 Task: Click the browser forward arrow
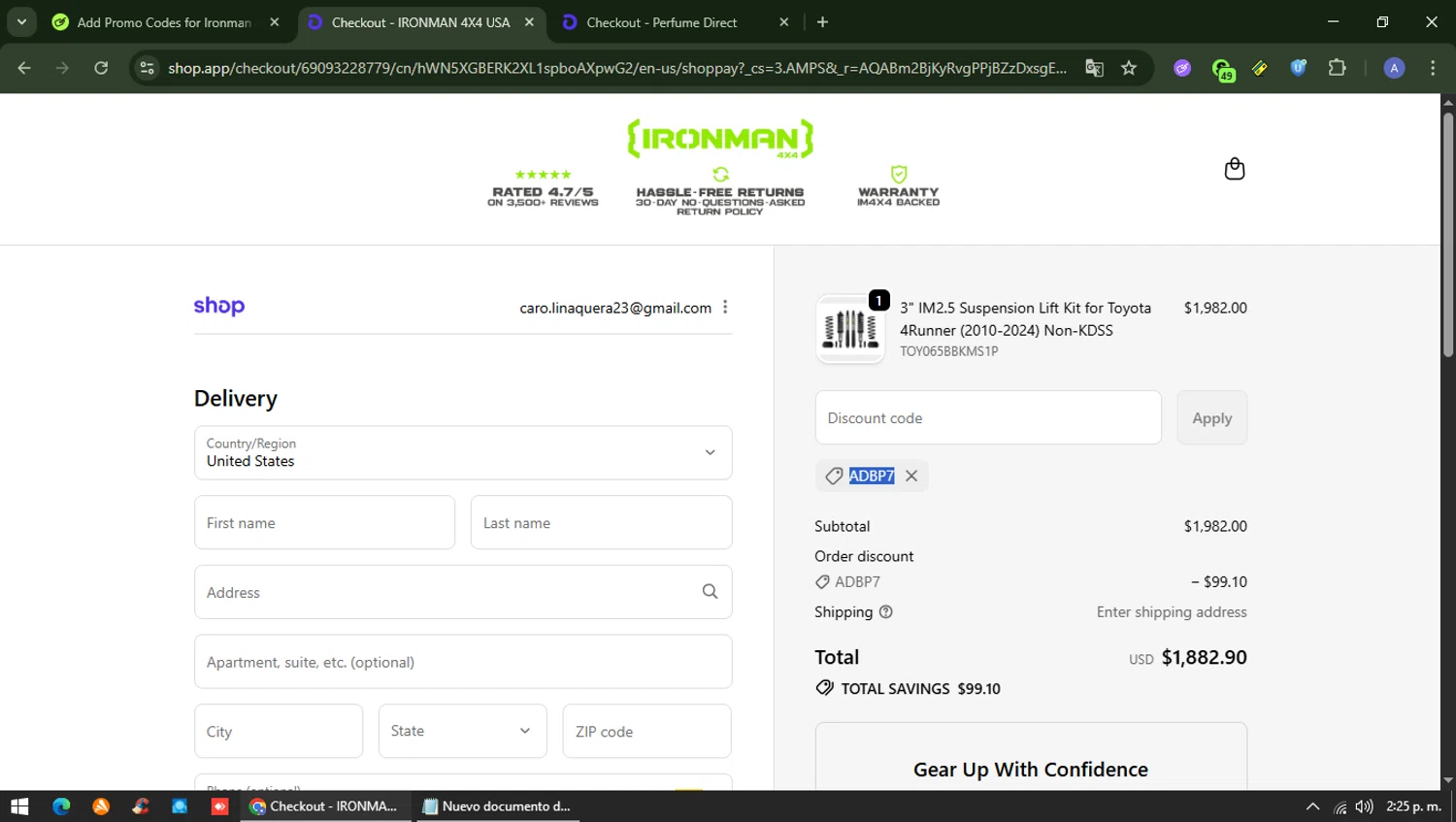point(62,68)
